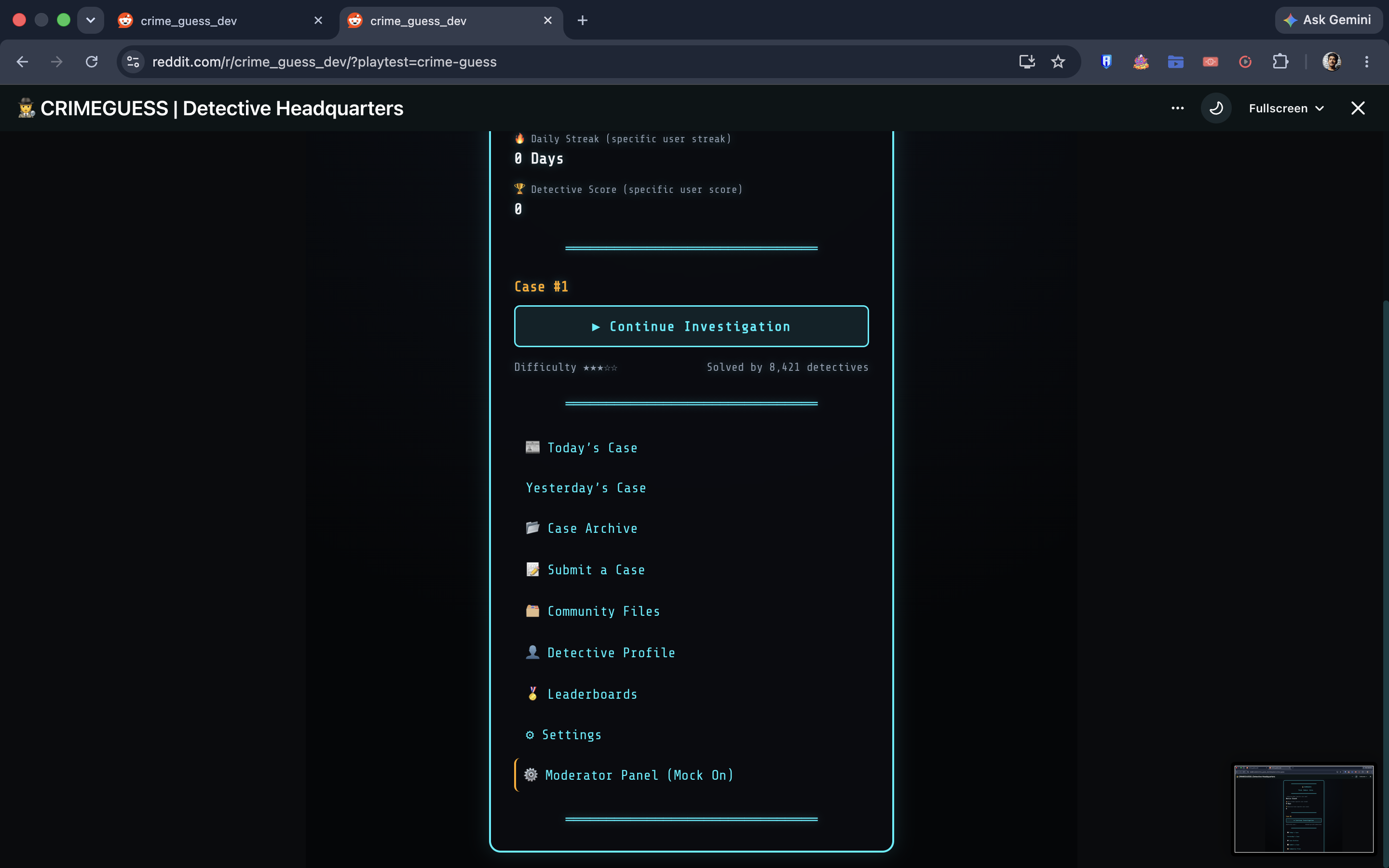This screenshot has height=868, width=1389.
Task: Click the trophy icon beside Detective Score
Action: pos(519,189)
